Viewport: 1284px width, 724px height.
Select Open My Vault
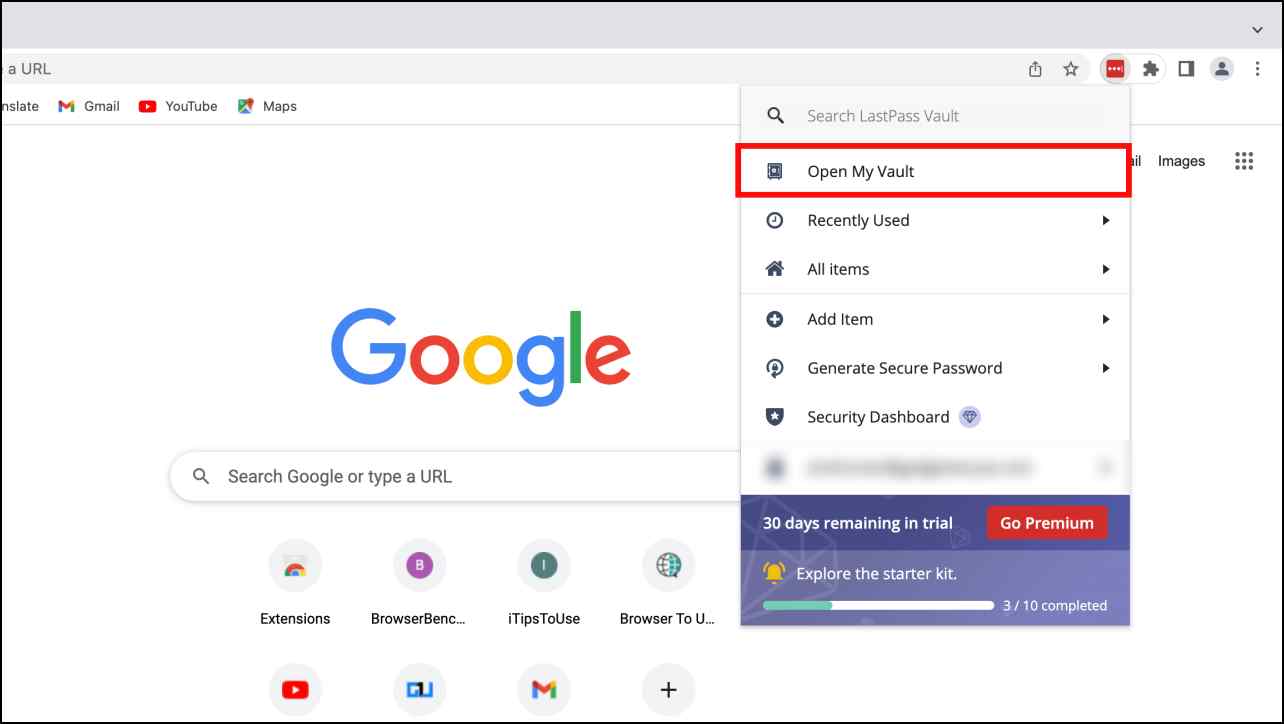tap(934, 171)
